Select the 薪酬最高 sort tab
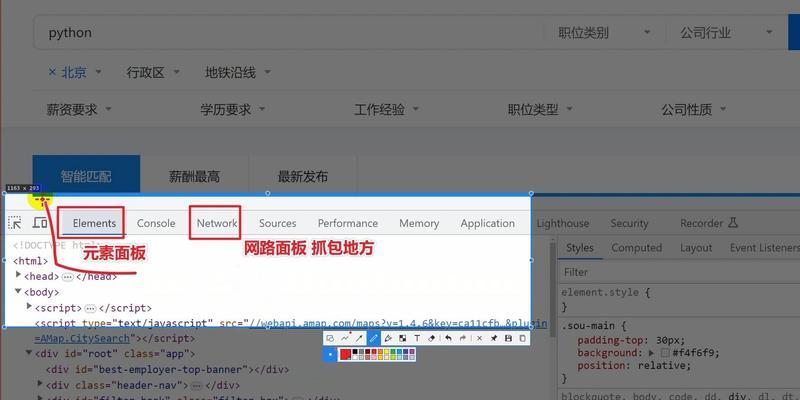The width and height of the screenshot is (800, 400). [x=194, y=177]
